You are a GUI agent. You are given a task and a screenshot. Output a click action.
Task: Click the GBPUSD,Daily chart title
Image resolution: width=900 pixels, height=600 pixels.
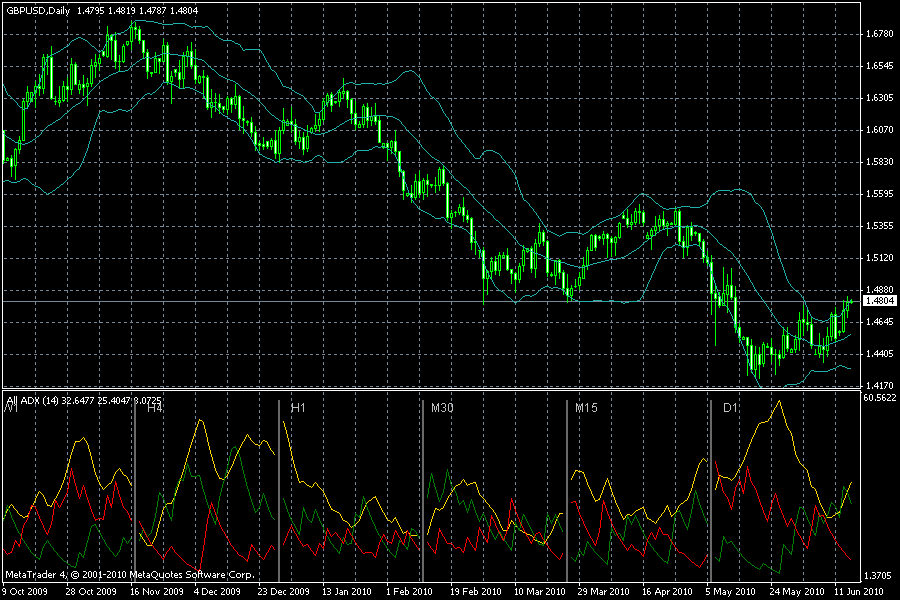click(x=38, y=10)
